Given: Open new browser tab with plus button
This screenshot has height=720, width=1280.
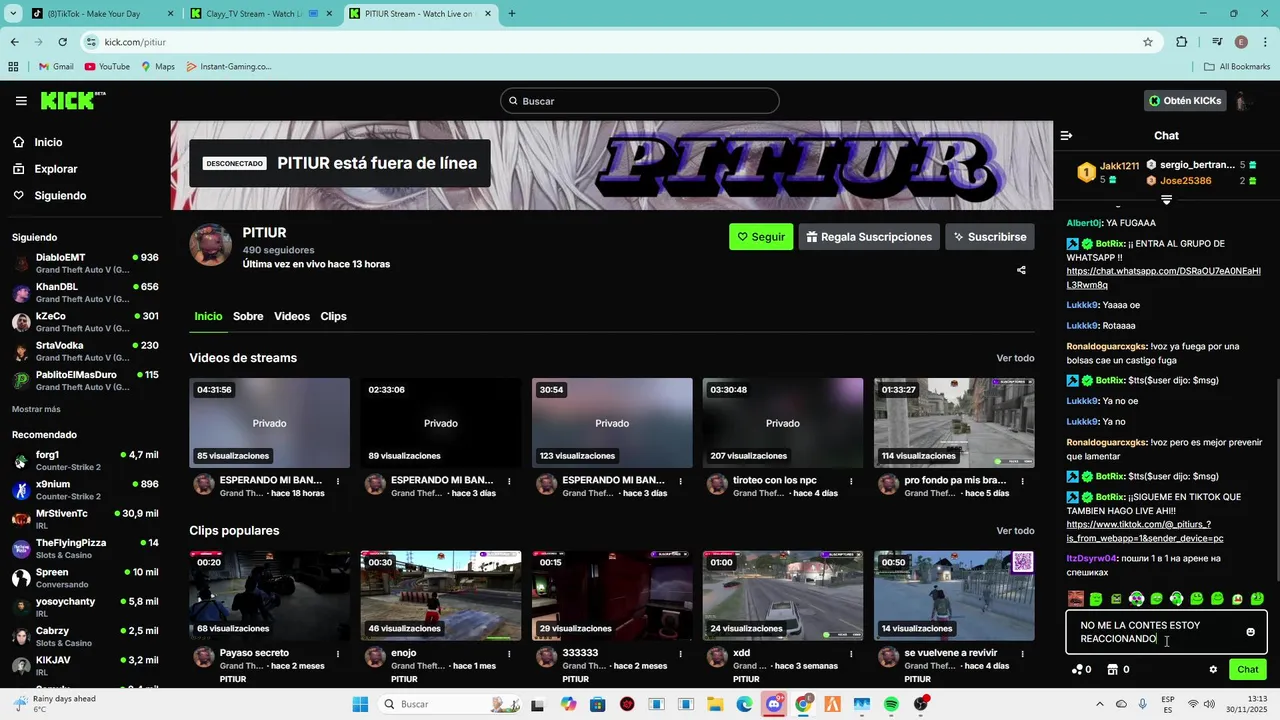Looking at the screenshot, I should pyautogui.click(x=512, y=14).
